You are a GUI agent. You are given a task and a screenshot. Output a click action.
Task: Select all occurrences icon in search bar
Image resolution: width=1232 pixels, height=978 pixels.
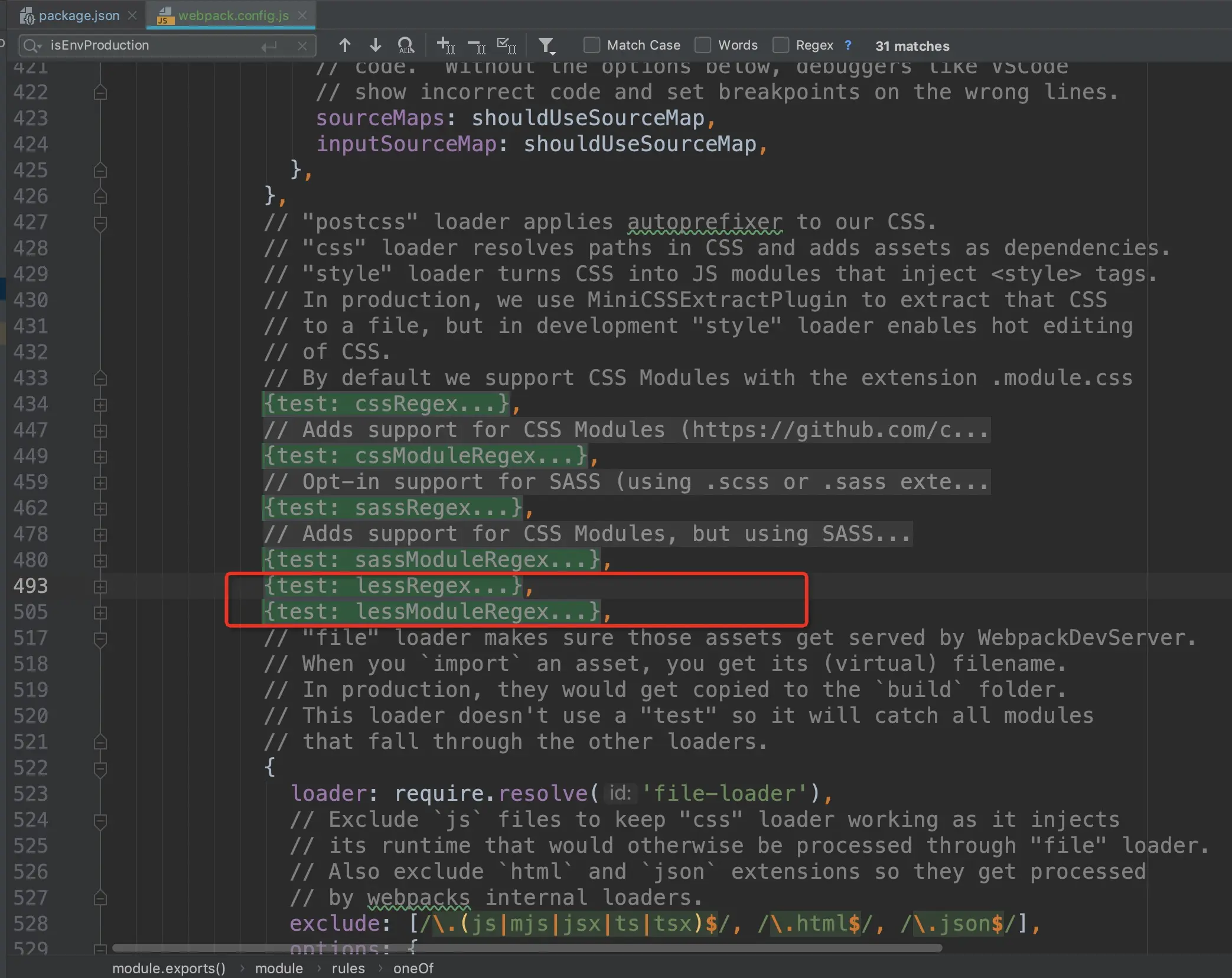click(x=507, y=45)
